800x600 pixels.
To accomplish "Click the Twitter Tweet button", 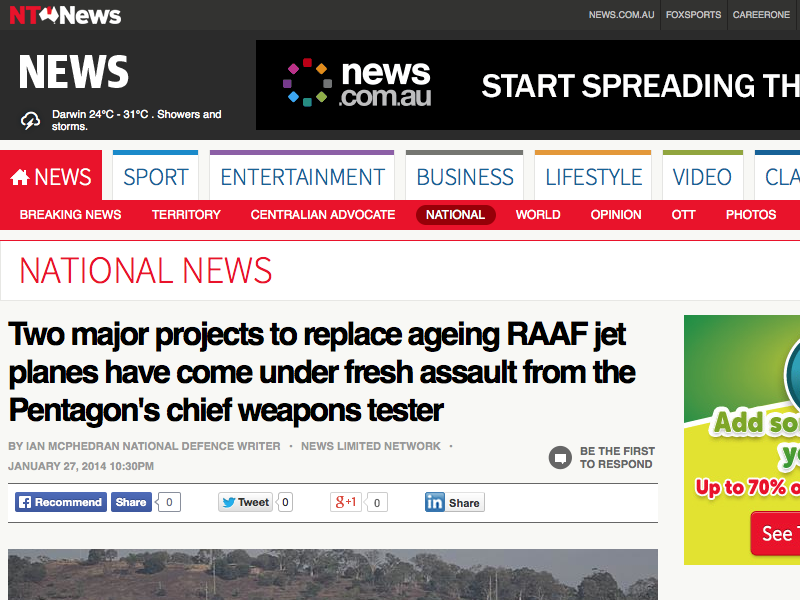I will [x=246, y=502].
